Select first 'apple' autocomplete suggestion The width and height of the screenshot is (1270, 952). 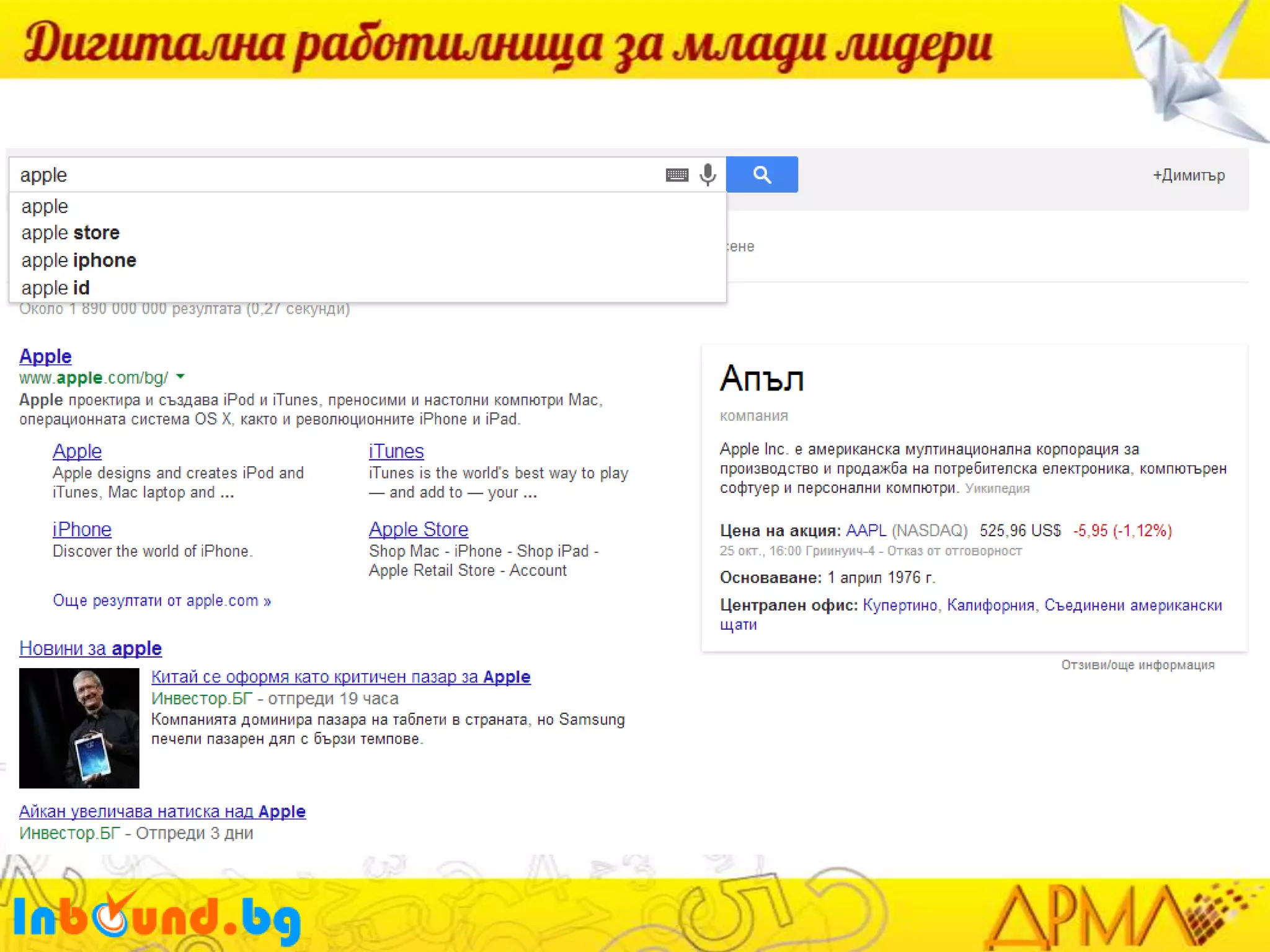point(45,206)
